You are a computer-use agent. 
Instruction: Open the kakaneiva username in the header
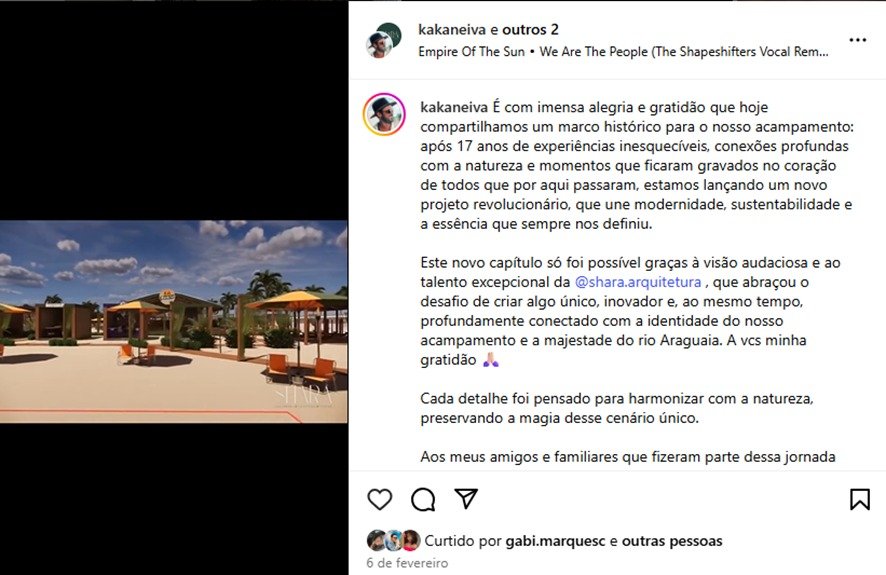pyautogui.click(x=452, y=29)
